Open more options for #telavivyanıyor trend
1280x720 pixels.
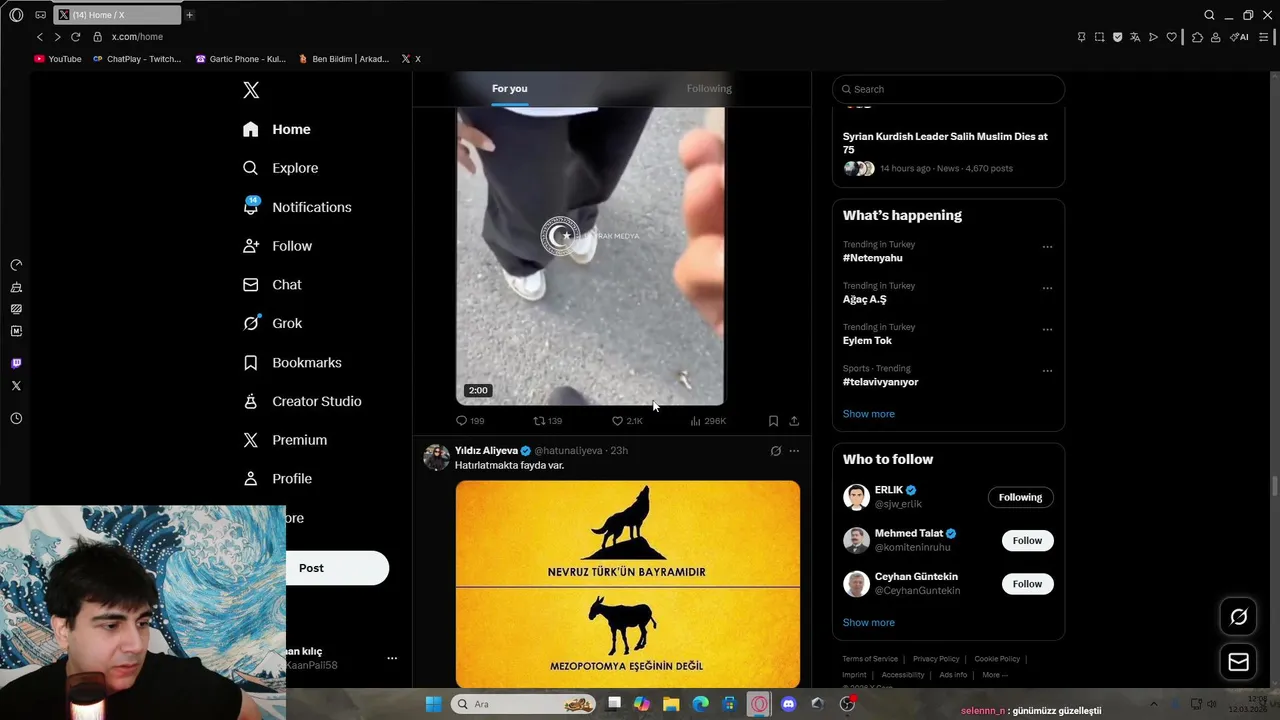pyautogui.click(x=1047, y=370)
